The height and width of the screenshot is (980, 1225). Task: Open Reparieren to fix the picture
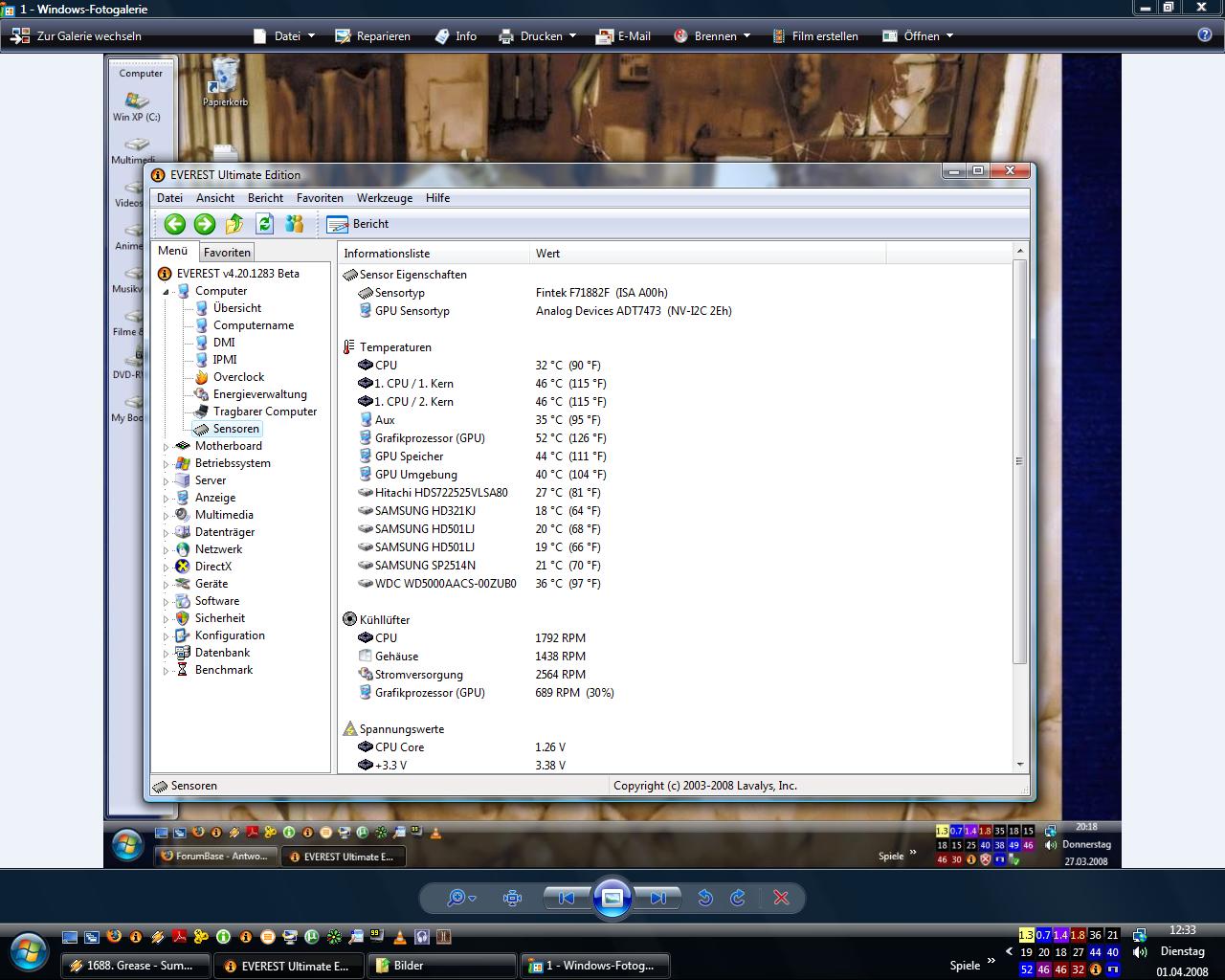pos(372,36)
